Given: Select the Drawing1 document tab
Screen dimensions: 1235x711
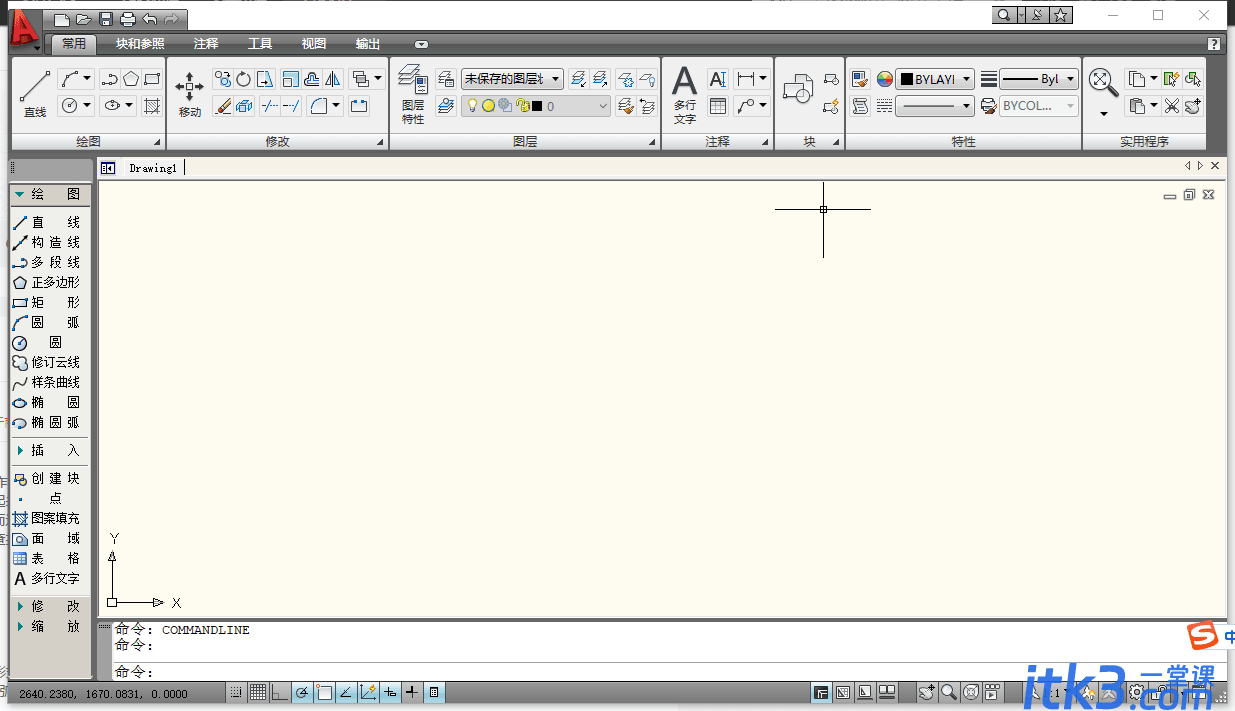Looking at the screenshot, I should click(x=153, y=168).
